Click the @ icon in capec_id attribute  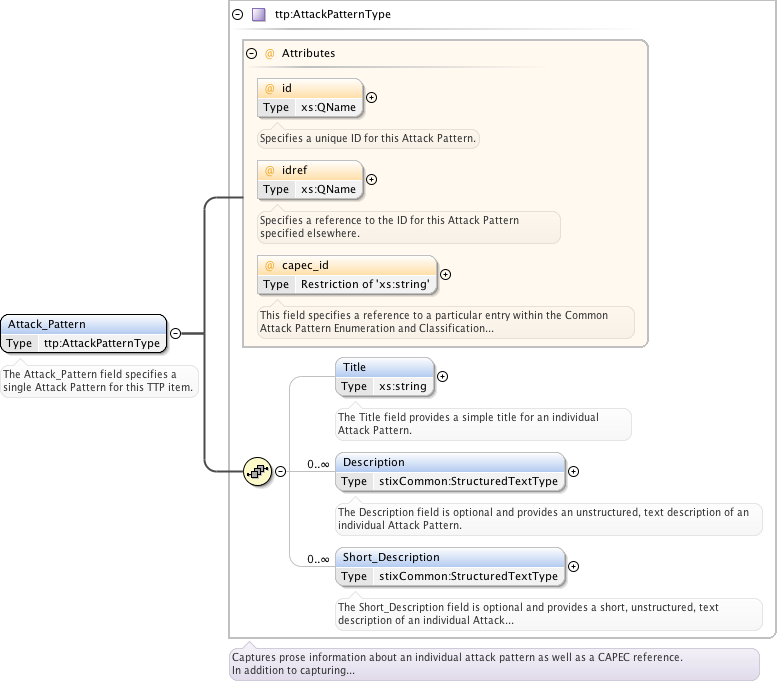pyautogui.click(x=269, y=265)
